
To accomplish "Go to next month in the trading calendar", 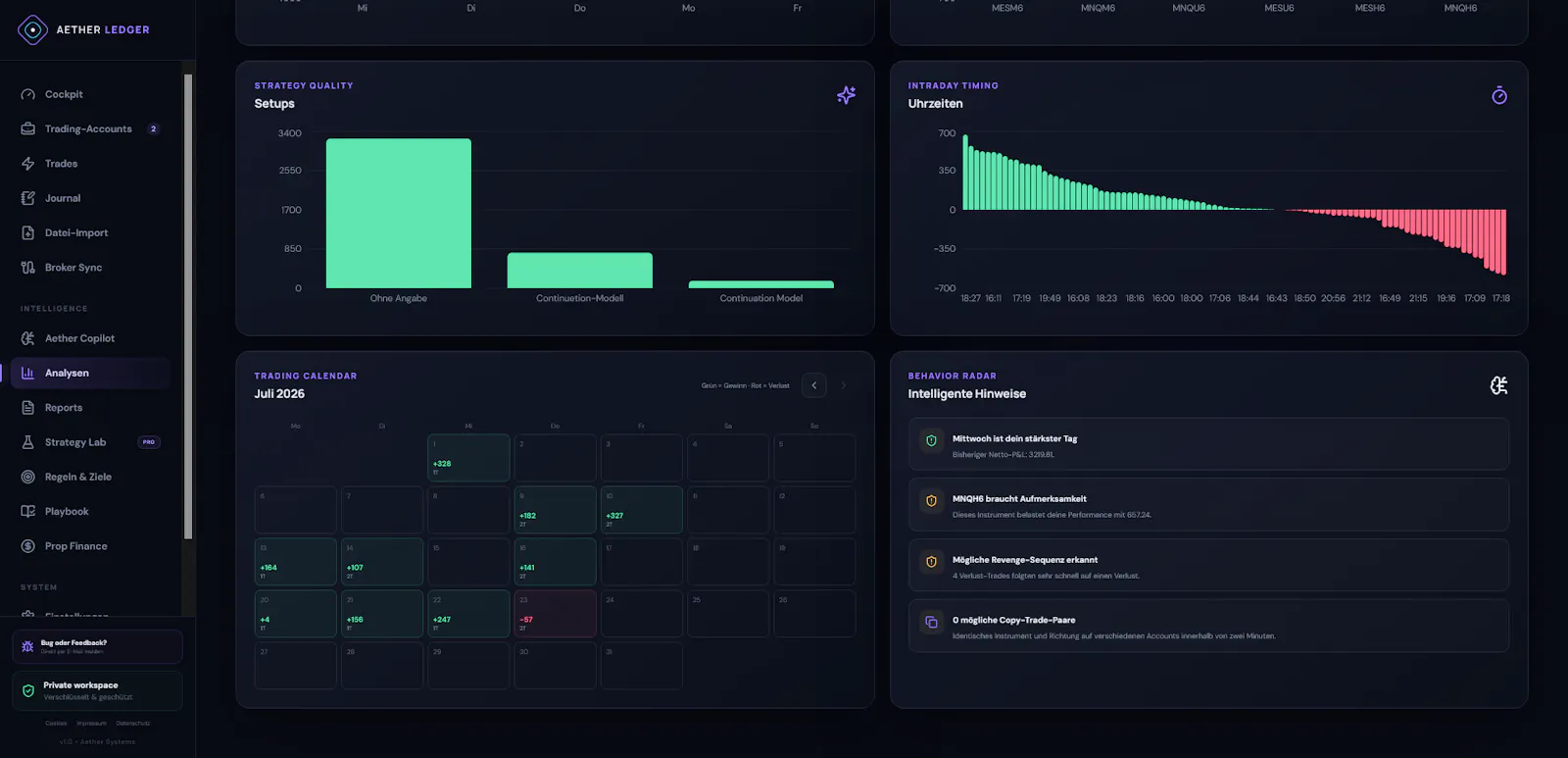I will click(843, 385).
